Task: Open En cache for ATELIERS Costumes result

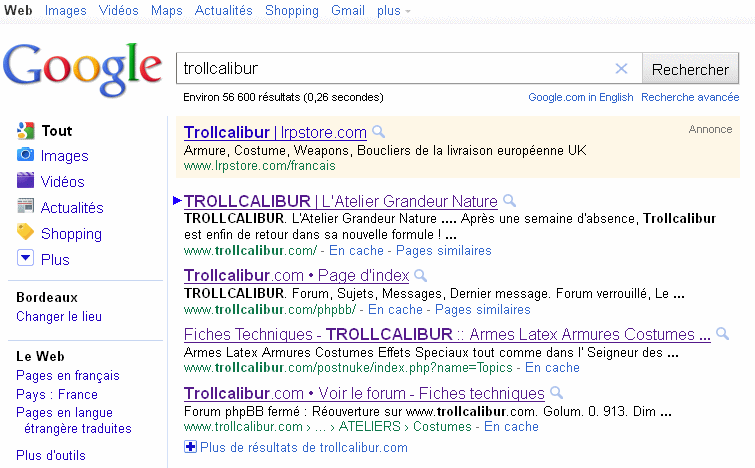Action: click(x=511, y=427)
